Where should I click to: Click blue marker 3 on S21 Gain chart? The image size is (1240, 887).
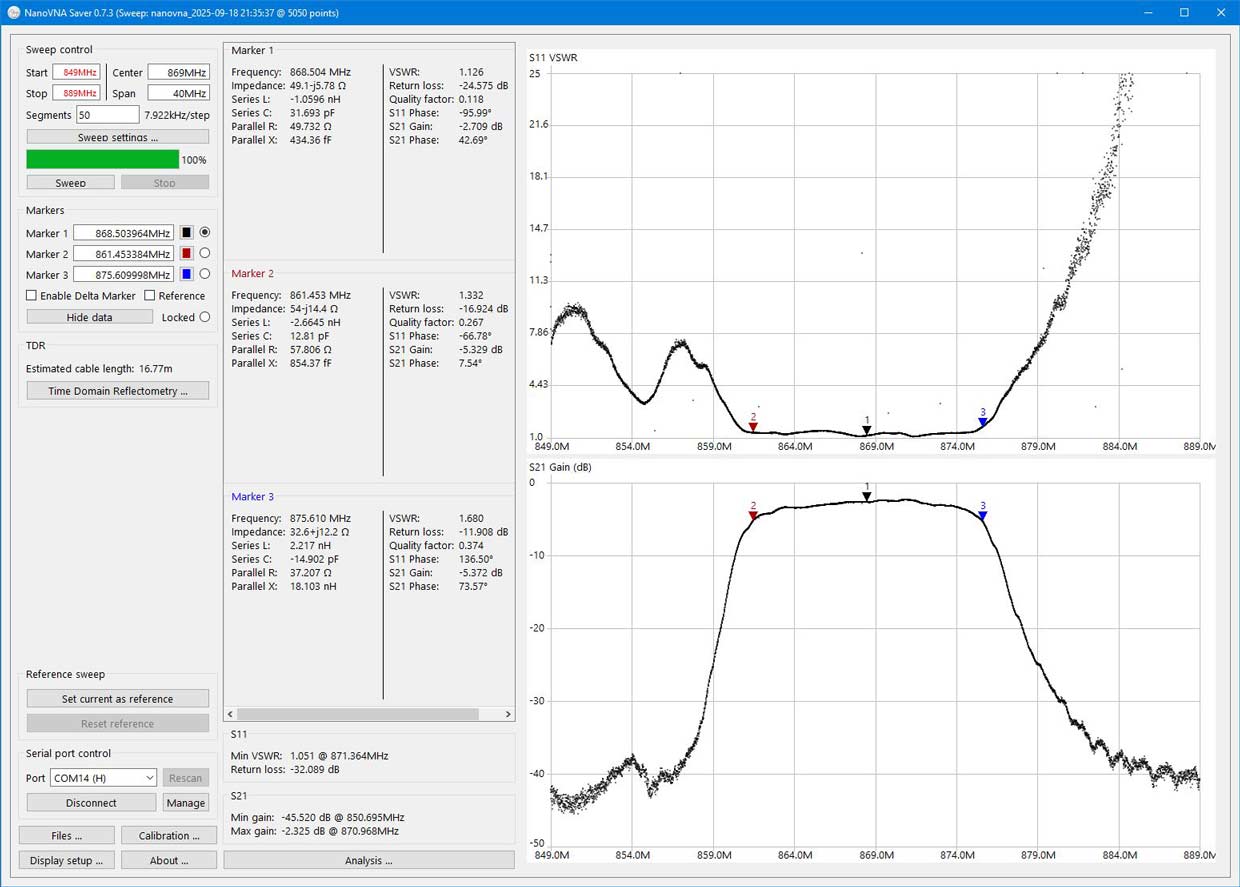coord(983,516)
